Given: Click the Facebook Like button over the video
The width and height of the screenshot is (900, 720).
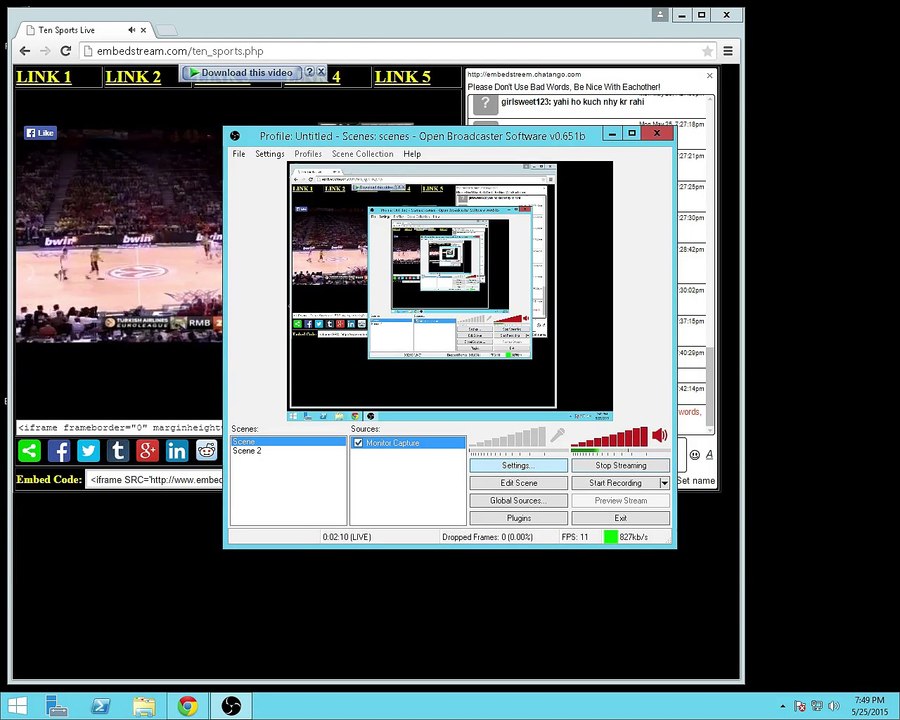Looking at the screenshot, I should point(40,133).
